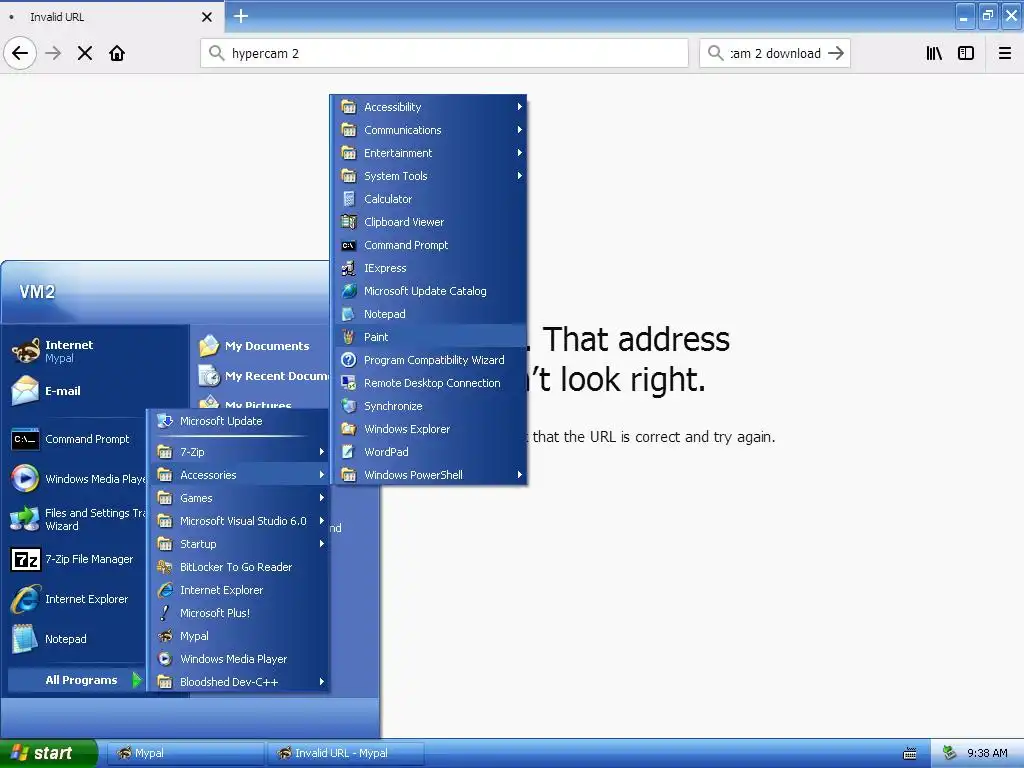The image size is (1024, 768).
Task: Switch to the Mypal taskbar button
Action: click(185, 754)
